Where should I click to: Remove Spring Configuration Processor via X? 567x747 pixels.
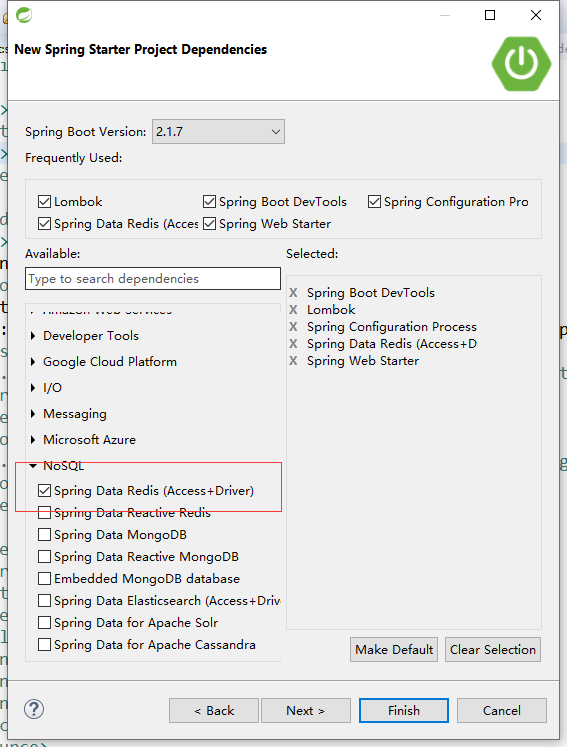[293, 327]
